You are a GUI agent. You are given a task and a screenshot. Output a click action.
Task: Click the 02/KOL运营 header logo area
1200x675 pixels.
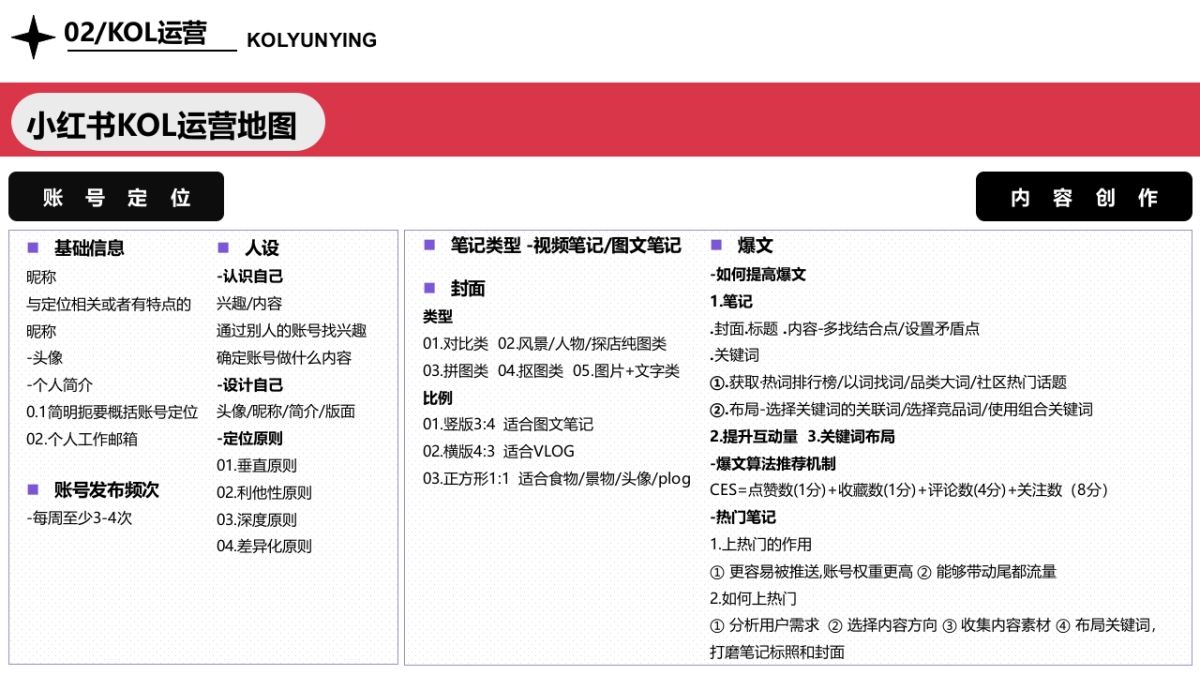(x=136, y=32)
